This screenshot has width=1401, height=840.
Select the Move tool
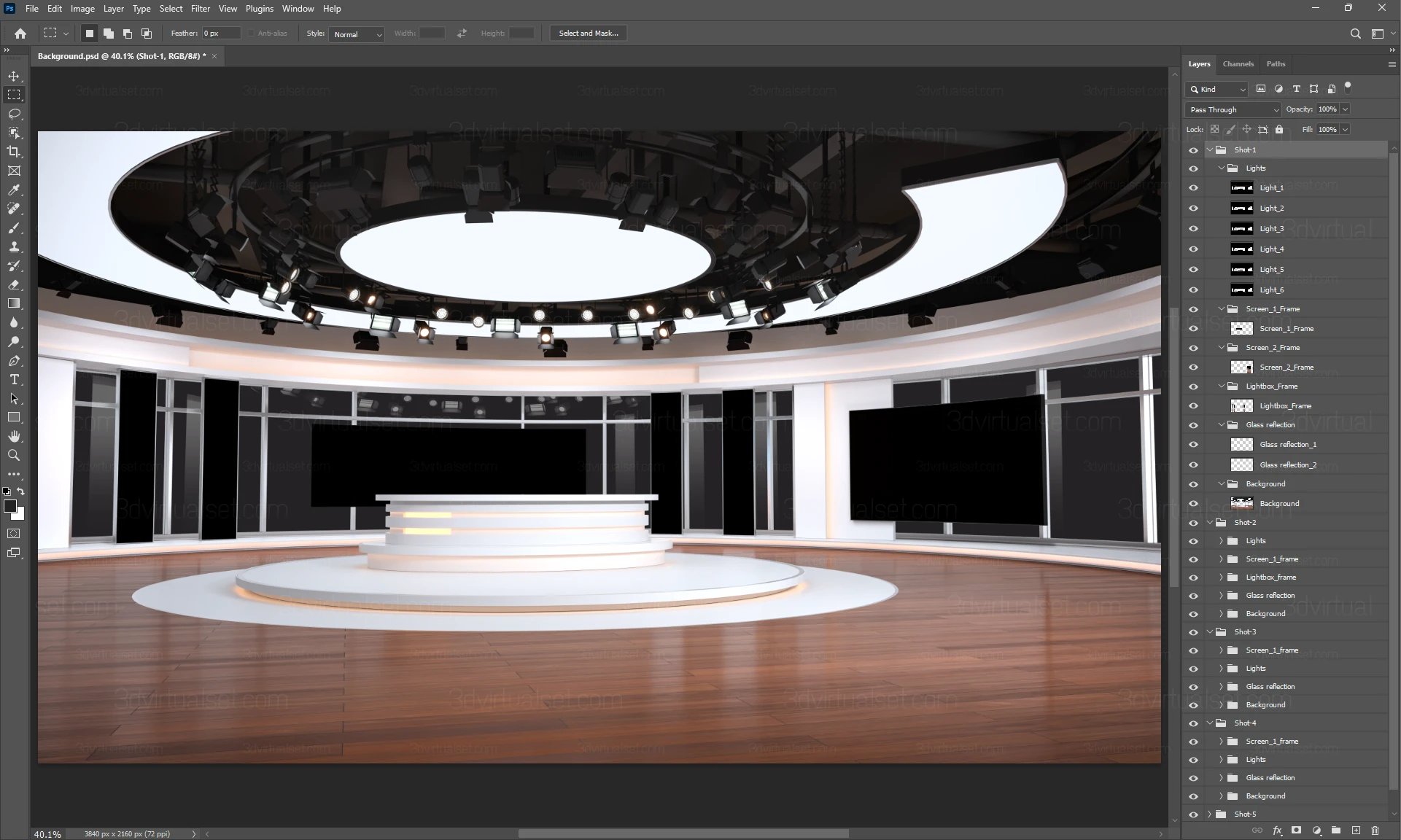point(14,76)
